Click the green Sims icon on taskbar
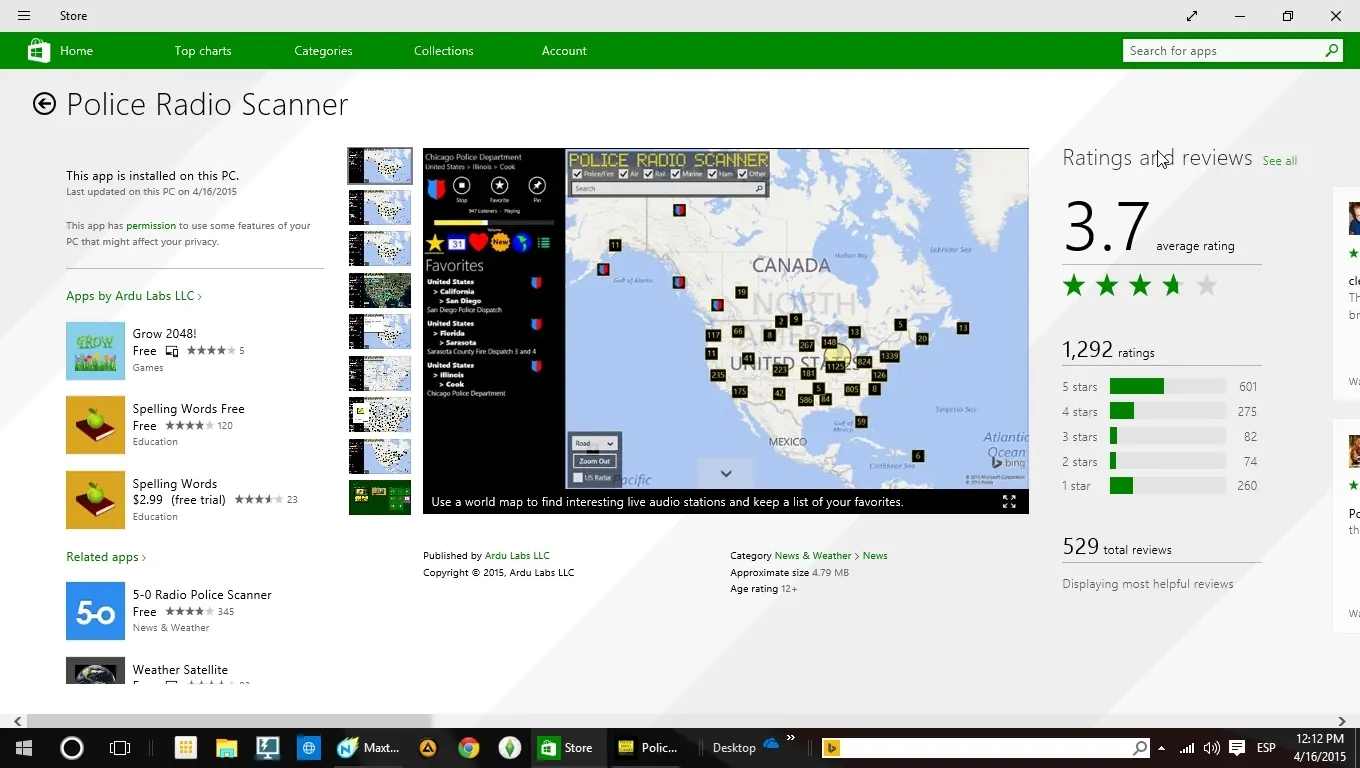This screenshot has width=1360, height=768. [x=510, y=747]
